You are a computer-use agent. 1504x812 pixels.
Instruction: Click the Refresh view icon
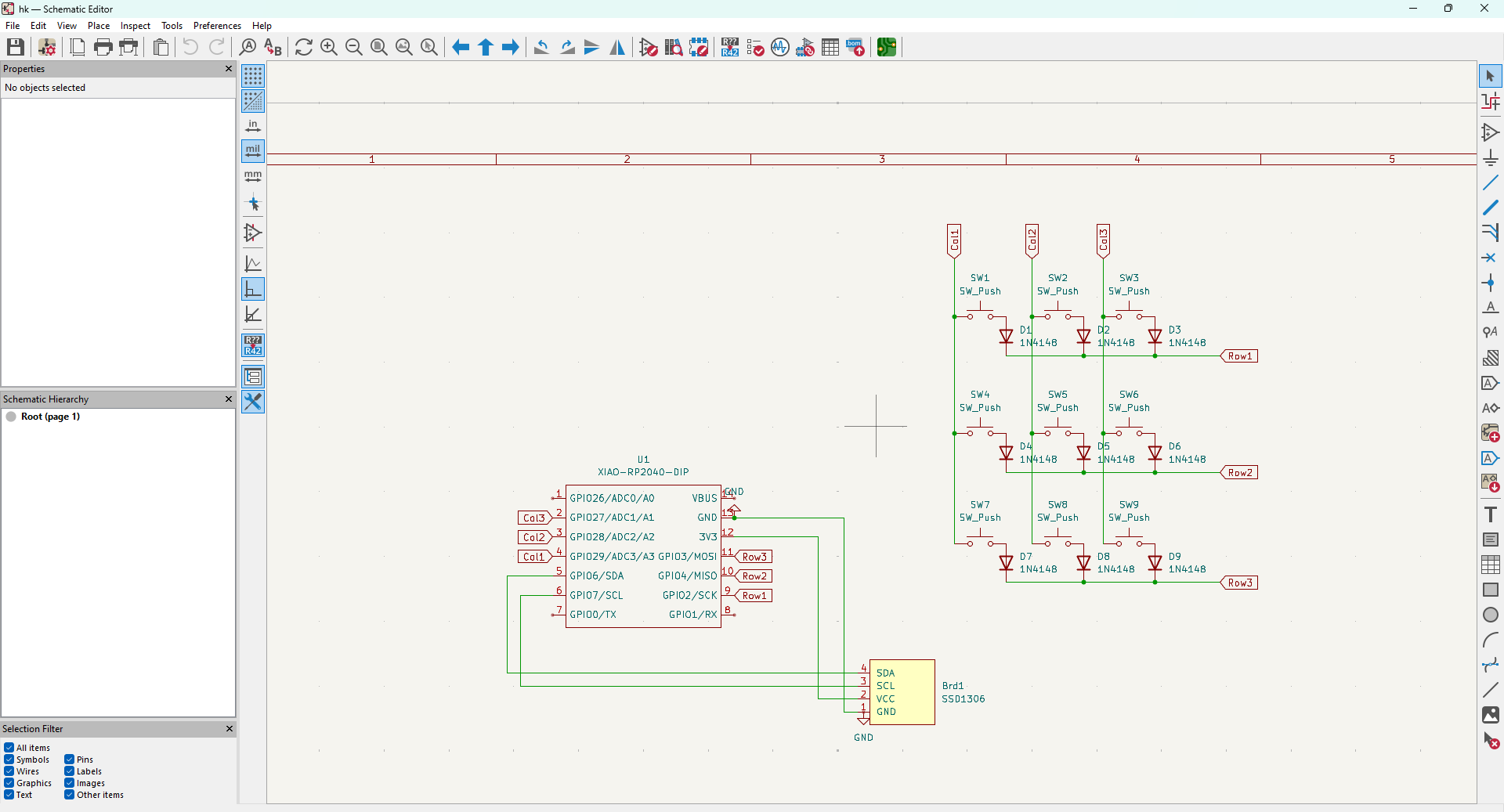point(304,47)
